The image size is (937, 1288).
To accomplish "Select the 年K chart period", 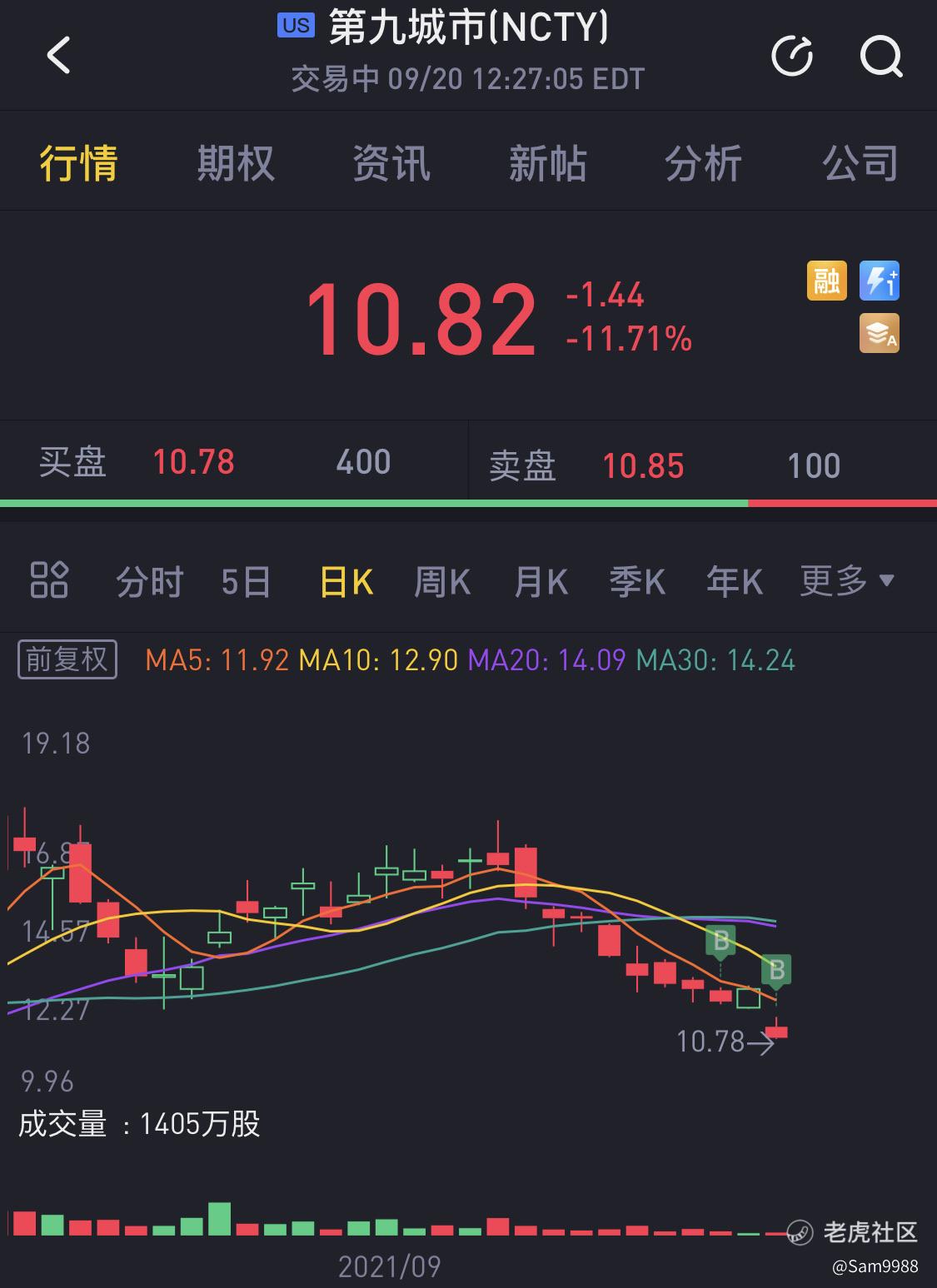I will coord(735,581).
